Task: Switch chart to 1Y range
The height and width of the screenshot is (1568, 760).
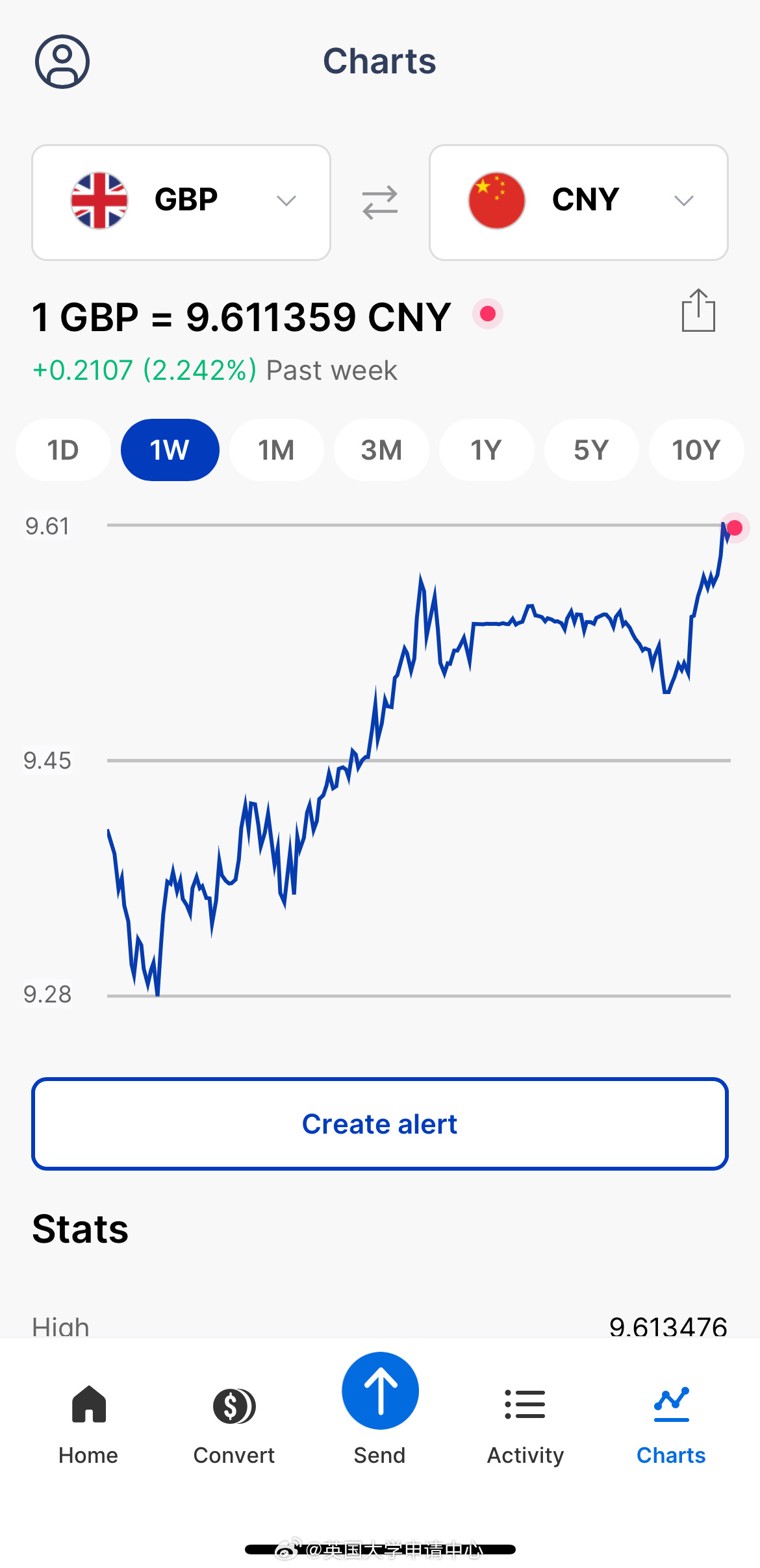Action: tap(486, 450)
